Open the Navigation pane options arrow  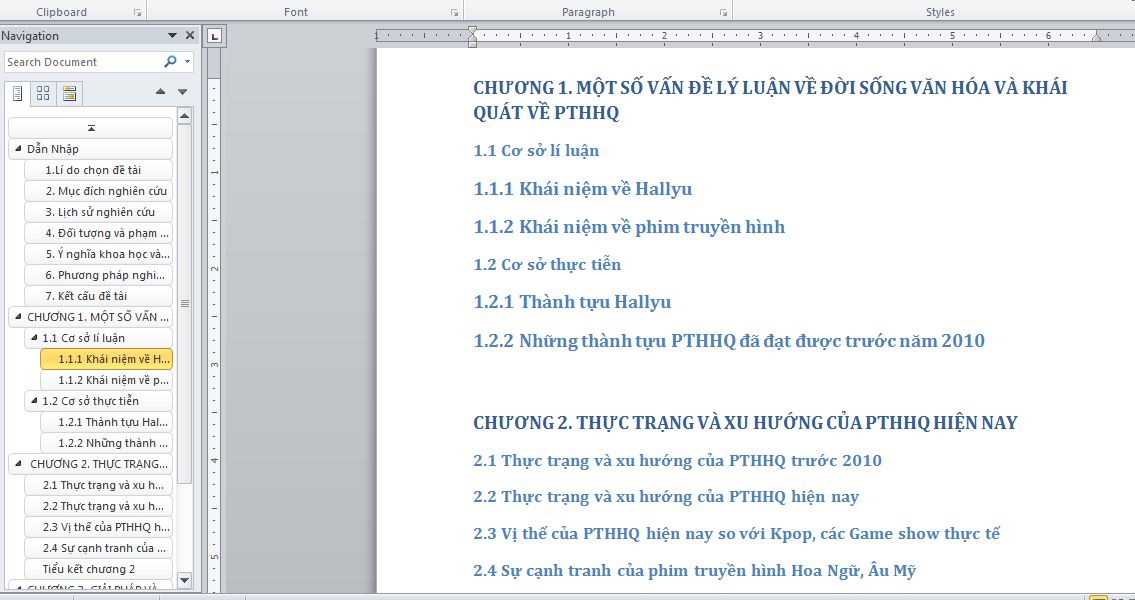pos(172,35)
